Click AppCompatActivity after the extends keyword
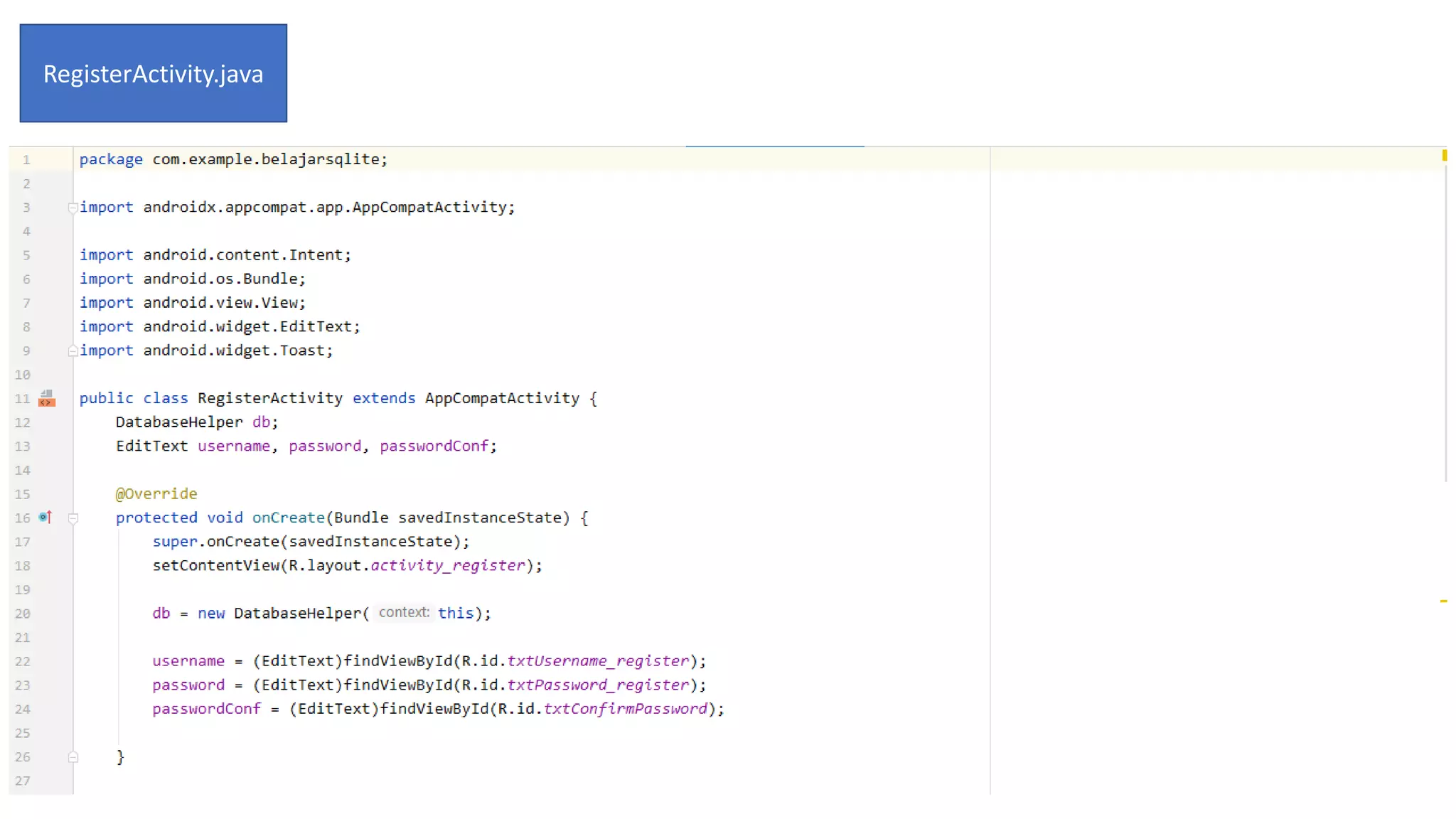 pos(502,398)
